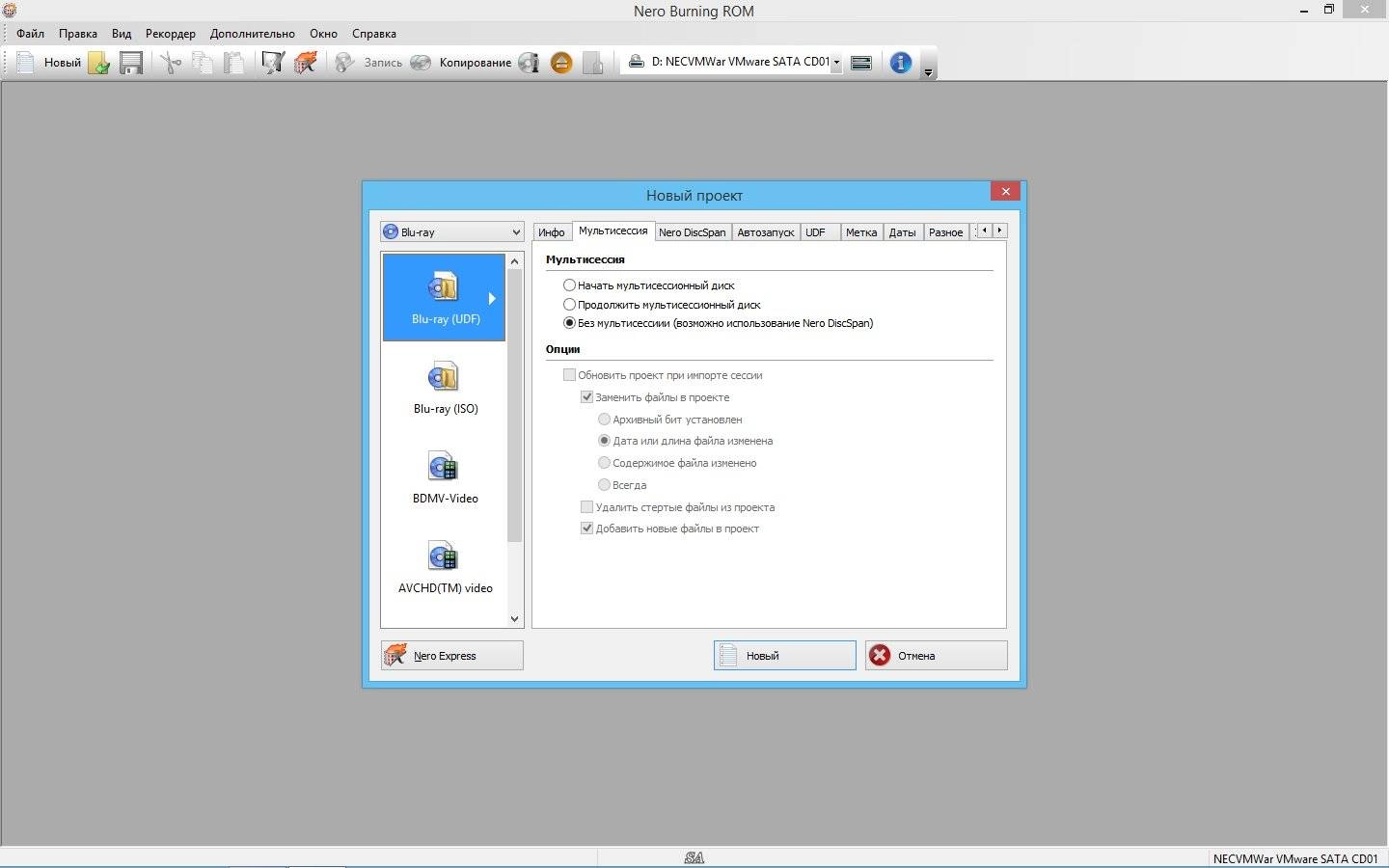Click the blue information icon
Screen dimensions: 1389x868
coord(901,63)
